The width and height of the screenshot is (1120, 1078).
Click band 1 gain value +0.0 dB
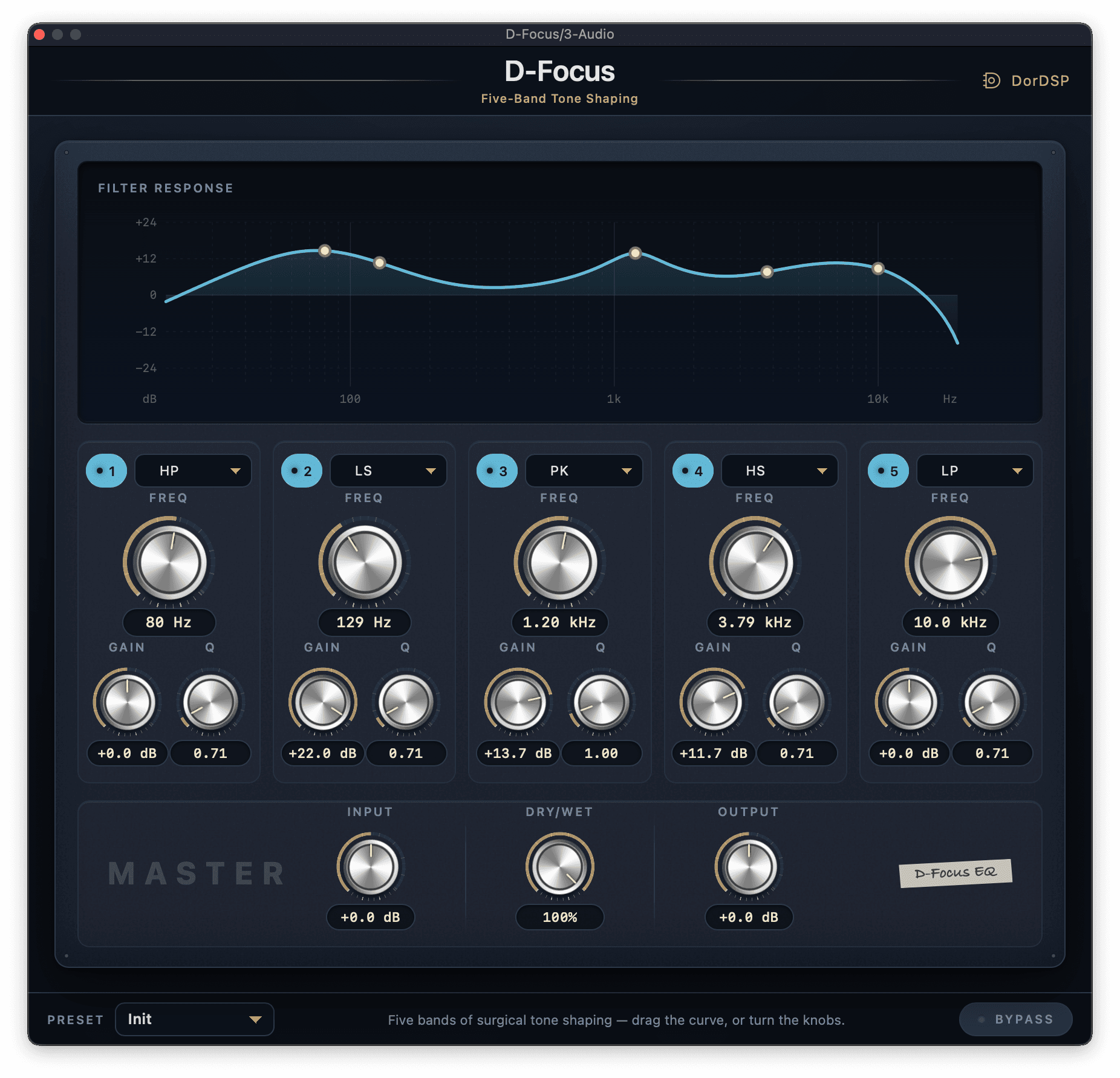127,753
